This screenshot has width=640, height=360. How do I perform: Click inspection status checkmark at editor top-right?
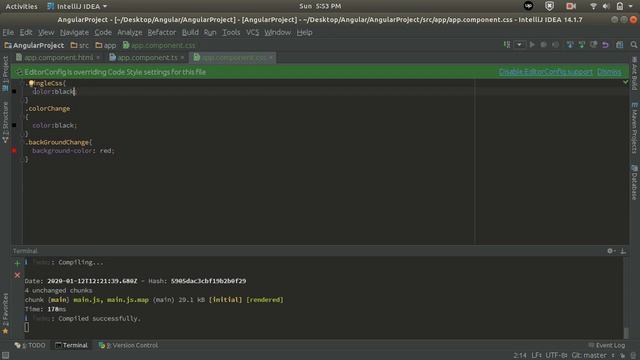pyautogui.click(x=625, y=82)
